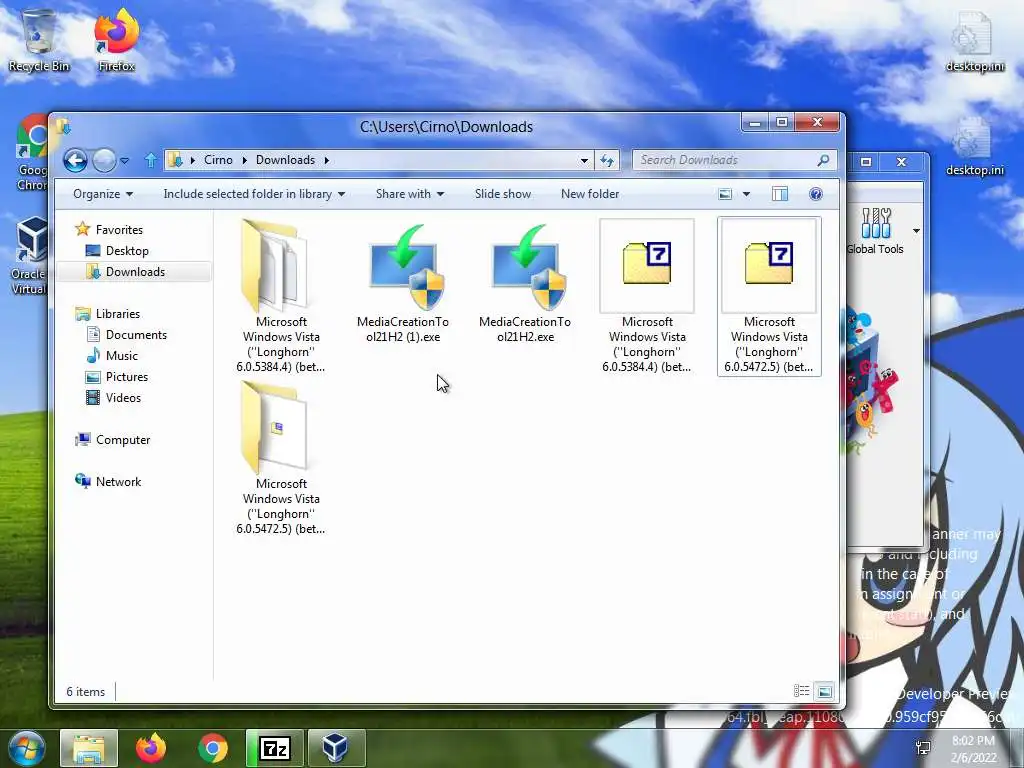Open the Organize menu
This screenshot has width=1024, height=768.
pyautogui.click(x=103, y=194)
